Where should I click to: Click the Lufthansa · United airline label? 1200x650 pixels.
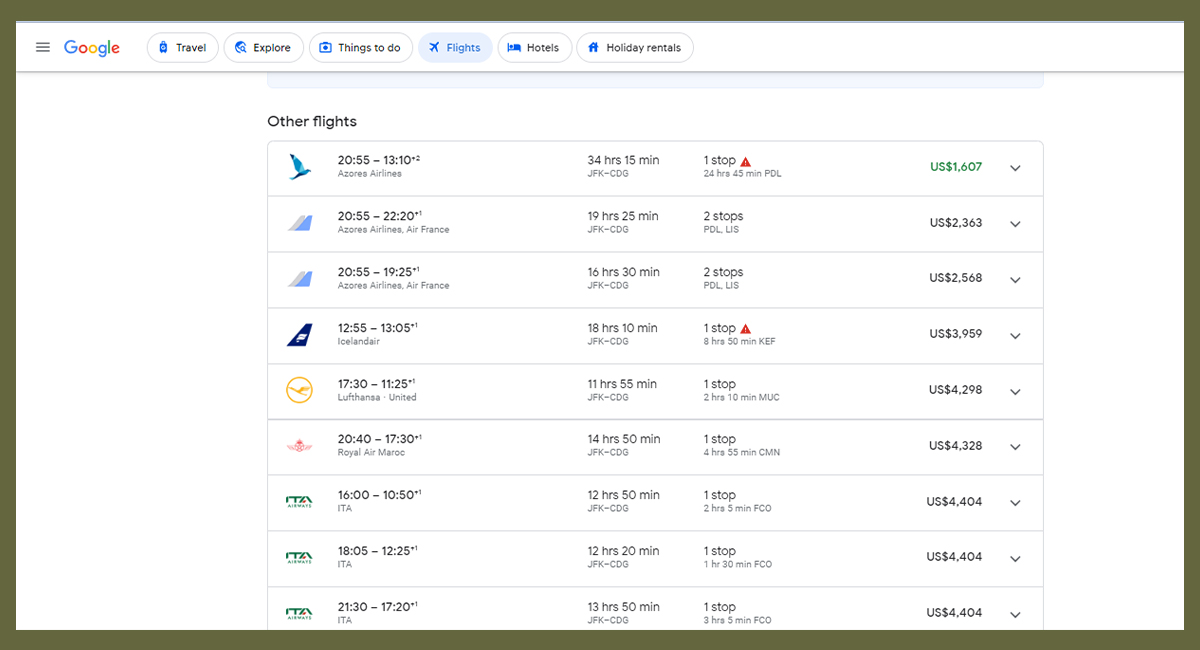(377, 398)
